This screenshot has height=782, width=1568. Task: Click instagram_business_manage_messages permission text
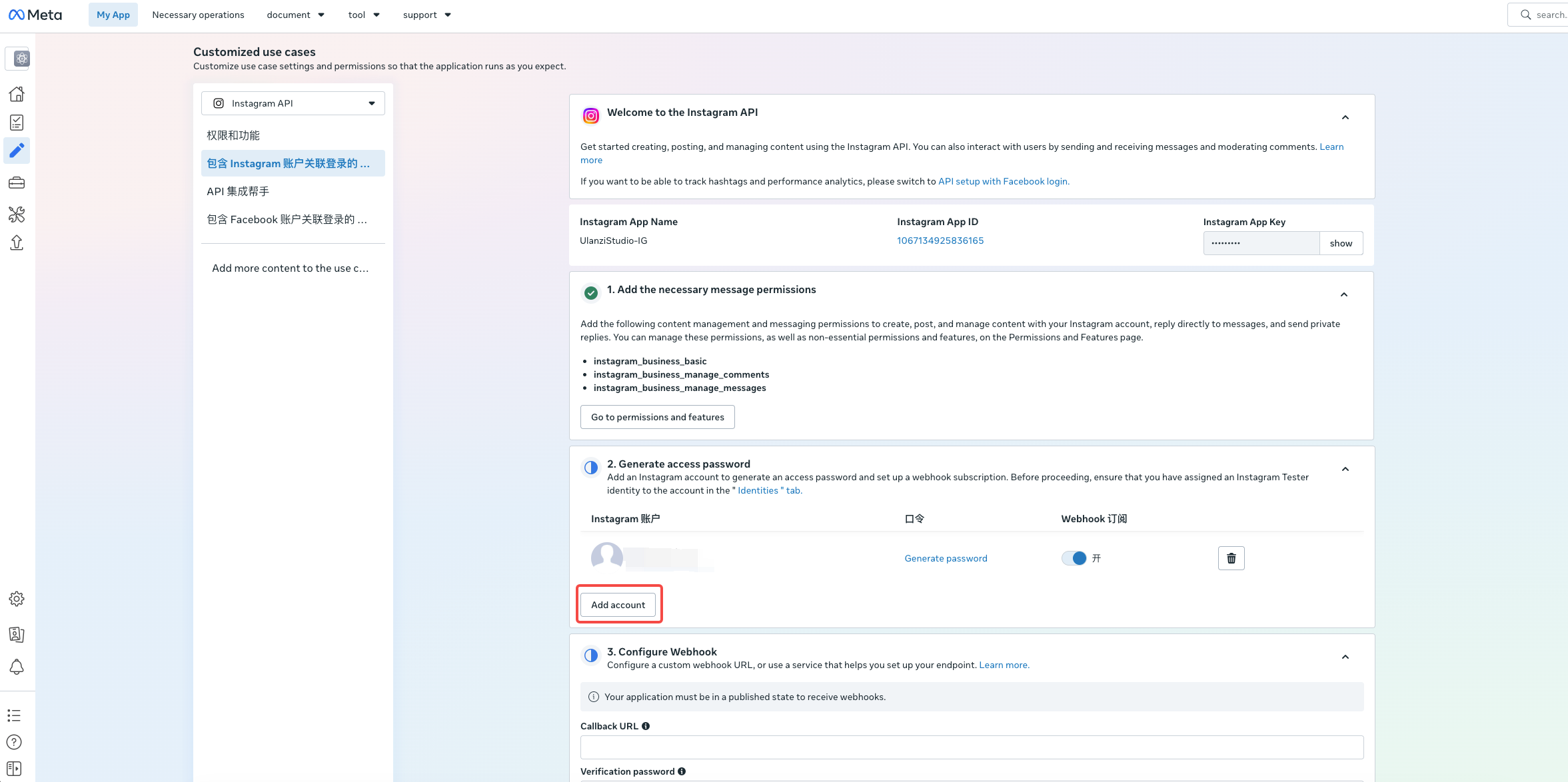tap(680, 388)
